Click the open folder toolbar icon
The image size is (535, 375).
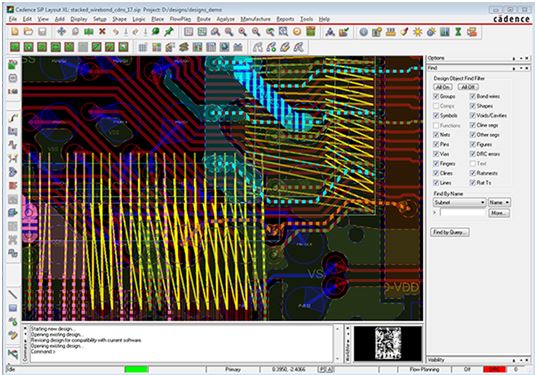28,32
